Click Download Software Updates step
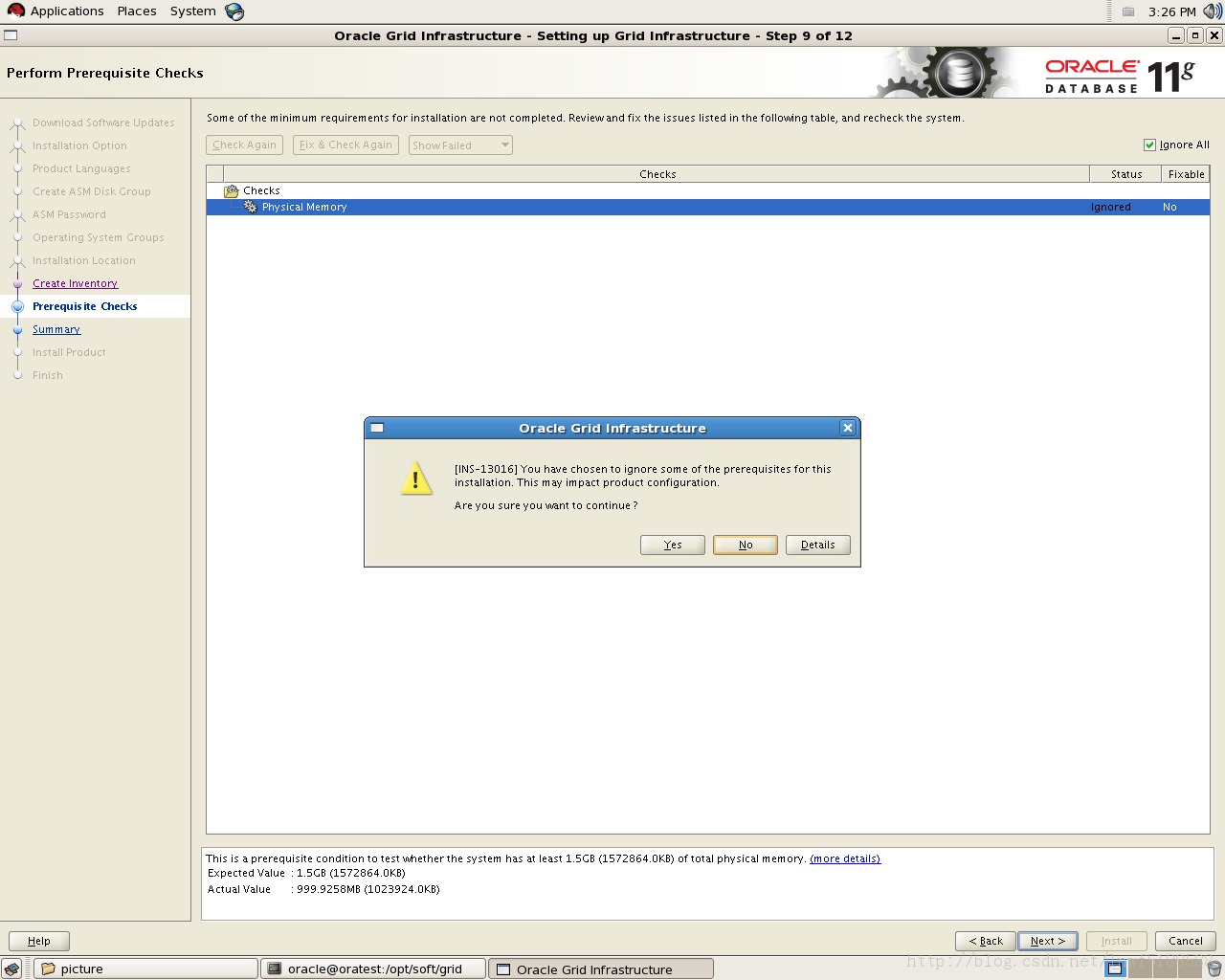This screenshot has width=1225, height=980. (103, 122)
